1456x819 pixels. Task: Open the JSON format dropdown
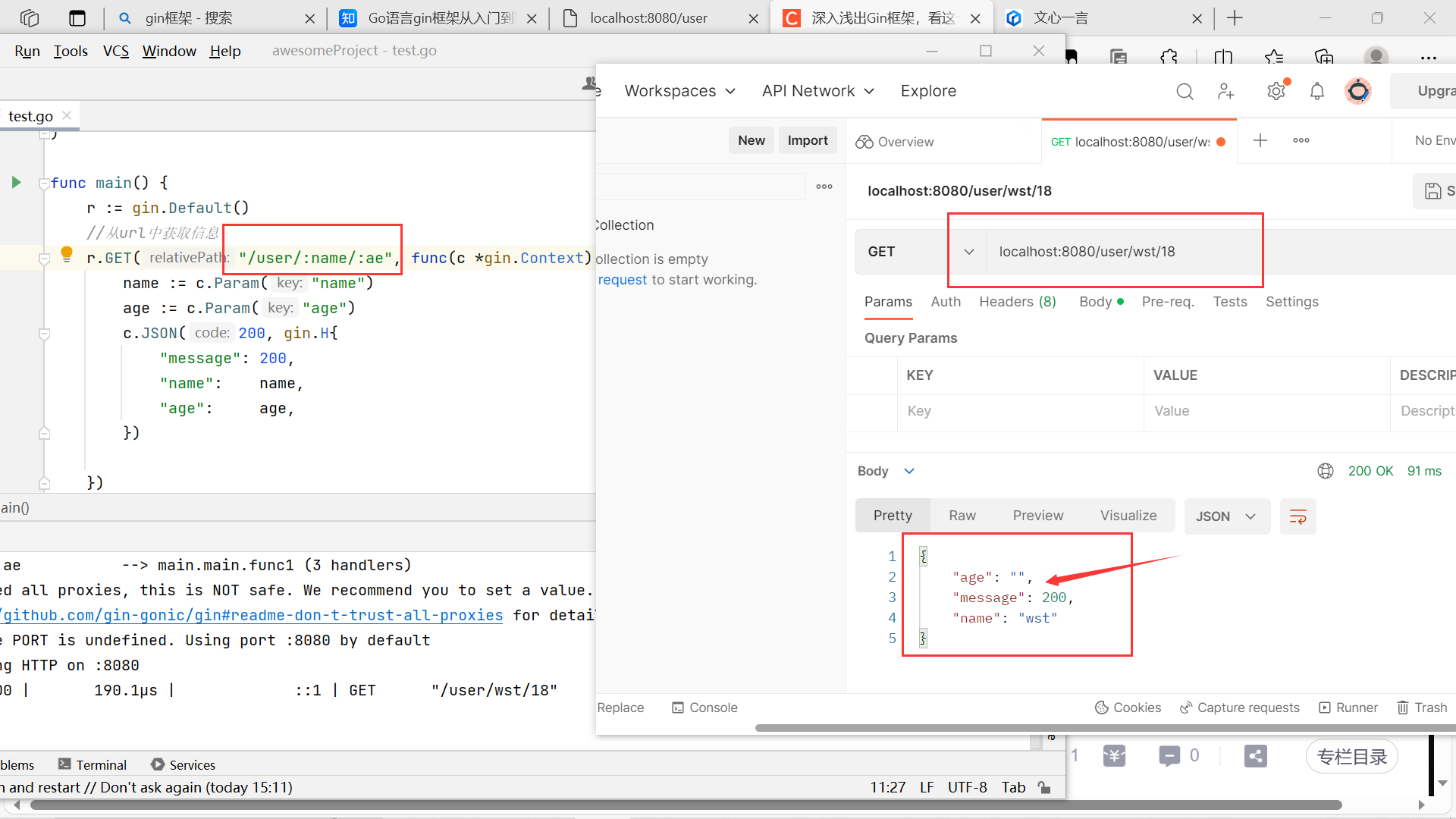[x=1226, y=516]
